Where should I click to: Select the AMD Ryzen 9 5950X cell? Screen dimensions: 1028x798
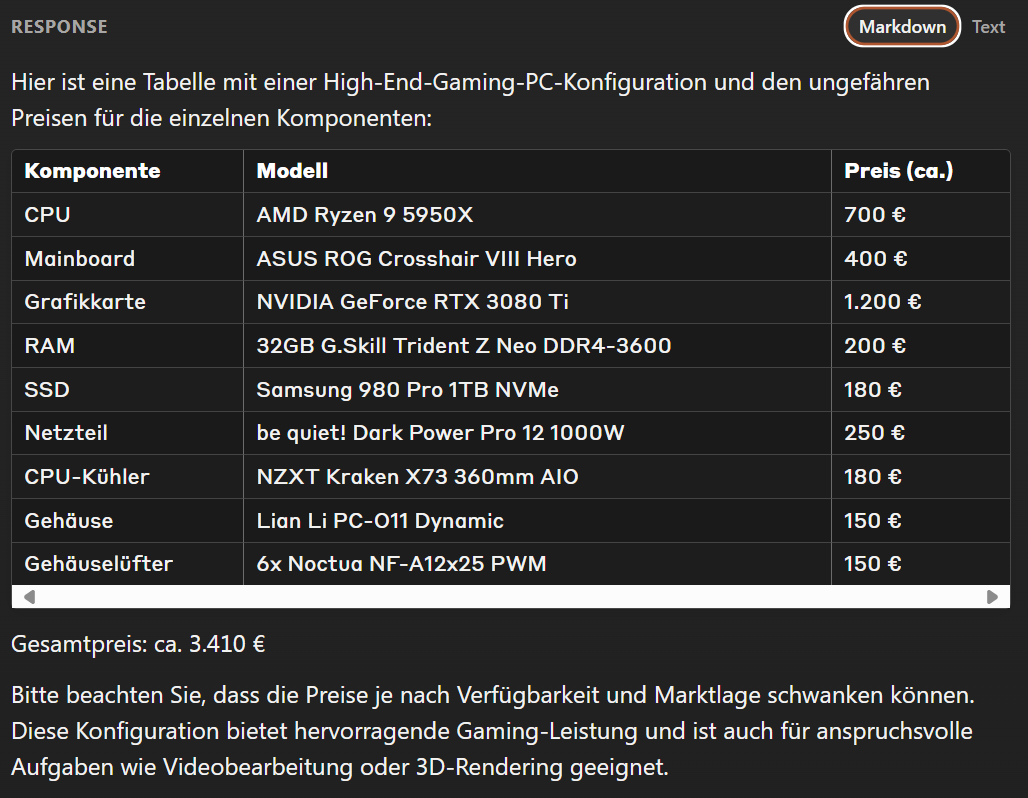point(537,214)
